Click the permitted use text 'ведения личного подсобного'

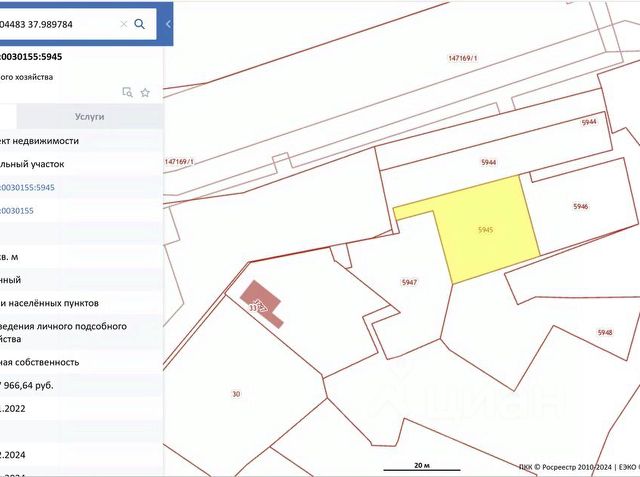pyautogui.click(x=63, y=326)
